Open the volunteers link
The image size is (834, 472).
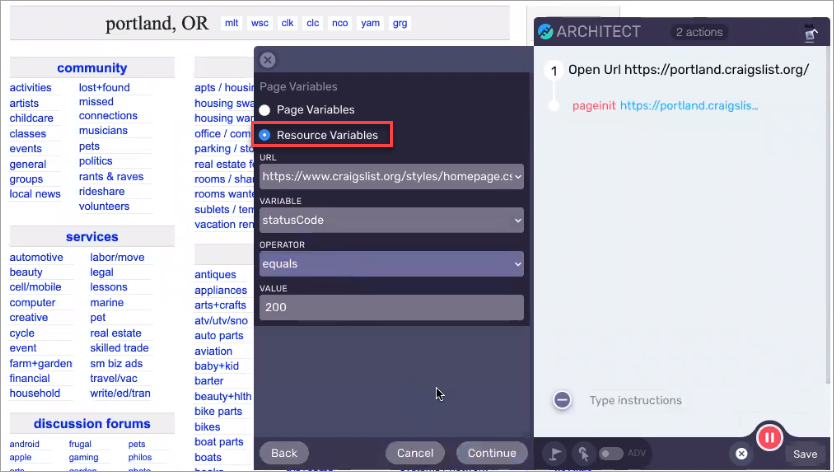(x=104, y=206)
